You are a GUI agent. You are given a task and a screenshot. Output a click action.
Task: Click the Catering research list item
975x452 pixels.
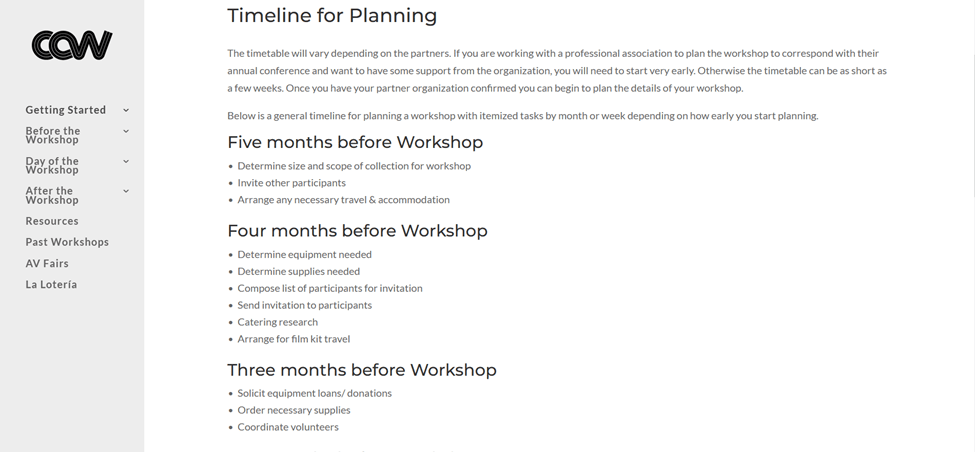(x=277, y=322)
